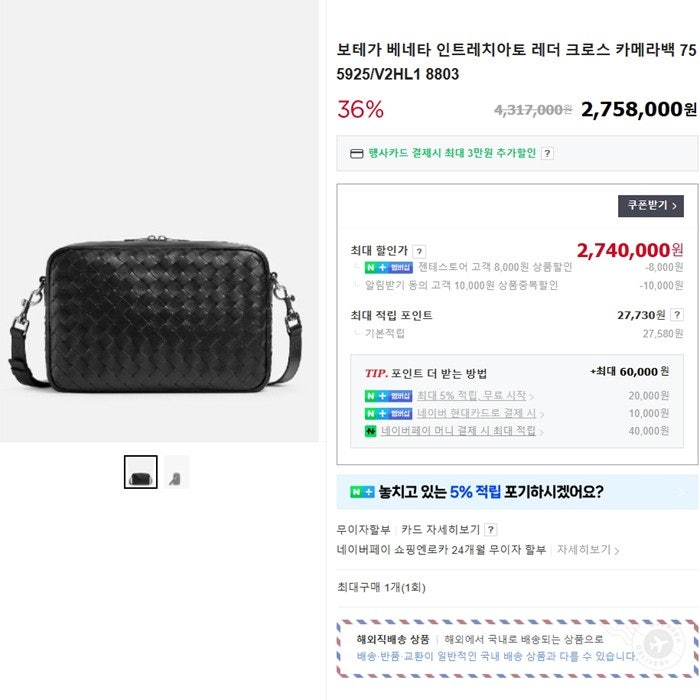The height and width of the screenshot is (700, 700).
Task: Click the credit card icon in promo banner
Action: coord(356,154)
